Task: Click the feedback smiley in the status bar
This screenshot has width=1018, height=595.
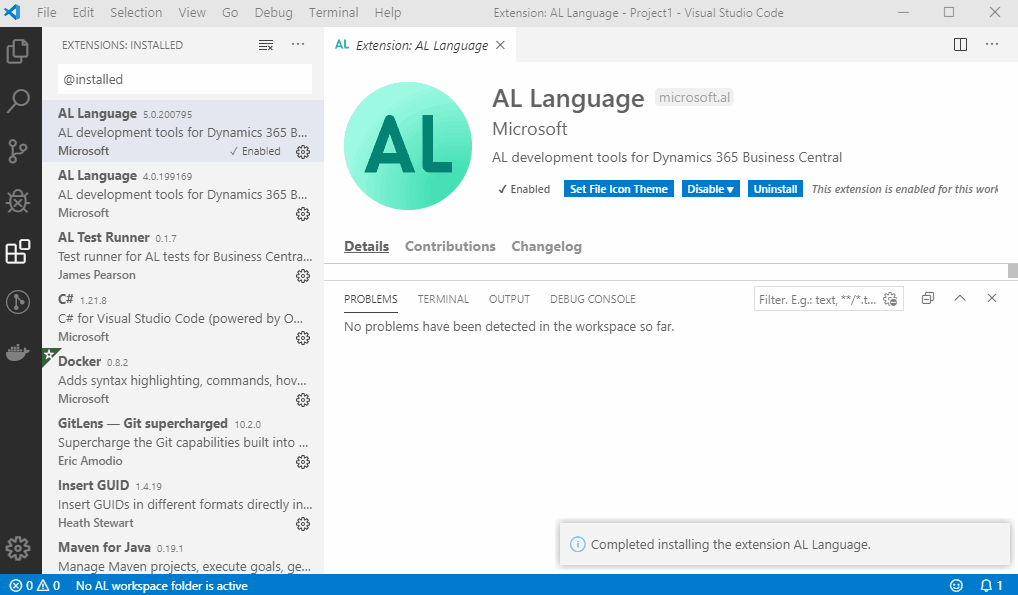Action: (x=956, y=585)
